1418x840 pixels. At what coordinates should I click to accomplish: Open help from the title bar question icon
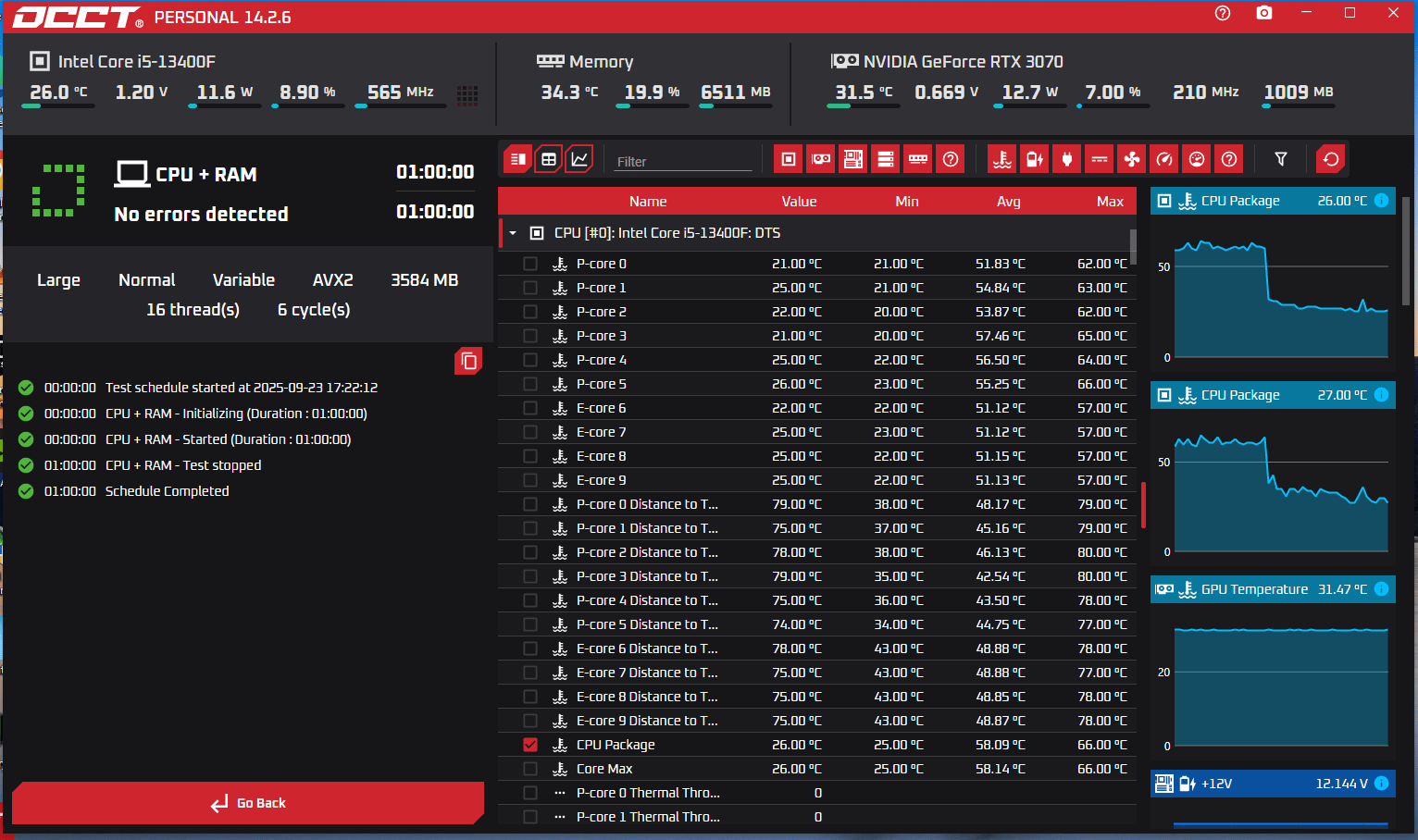[1223, 13]
